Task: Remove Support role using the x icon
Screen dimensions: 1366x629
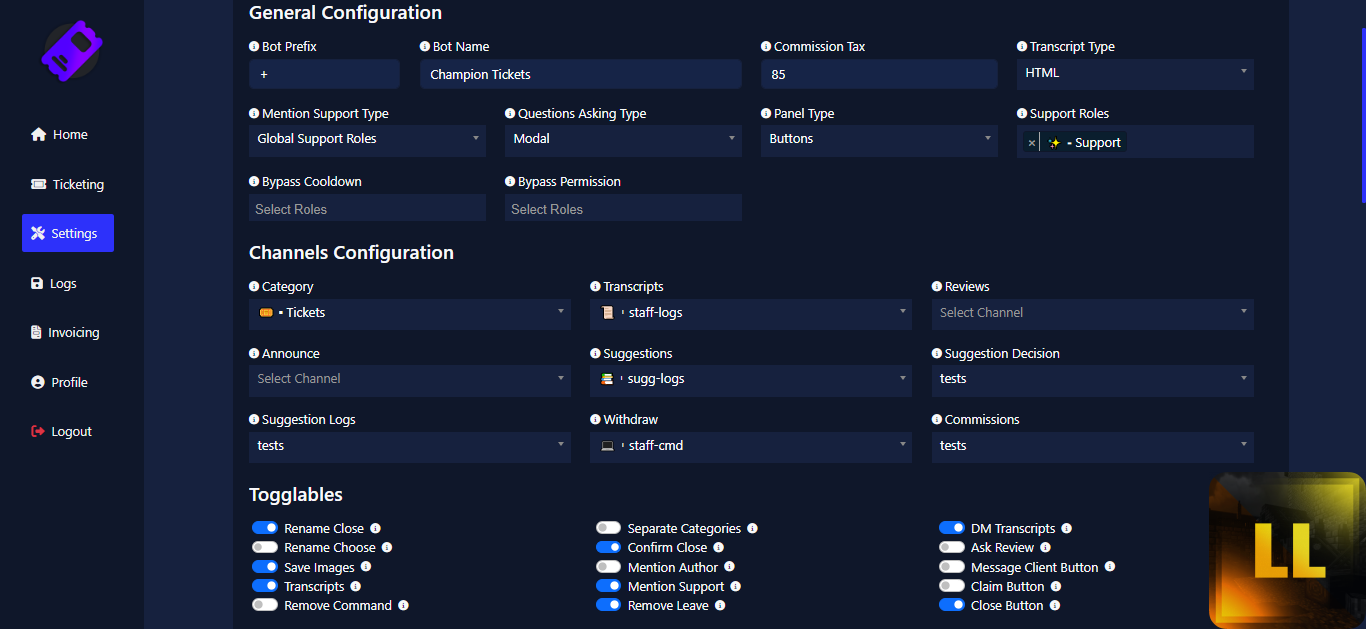Action: point(1032,143)
